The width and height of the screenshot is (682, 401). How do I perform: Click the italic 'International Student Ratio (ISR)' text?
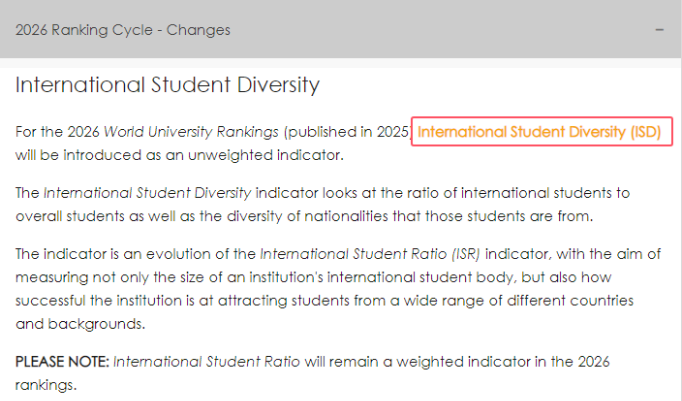tap(370, 254)
